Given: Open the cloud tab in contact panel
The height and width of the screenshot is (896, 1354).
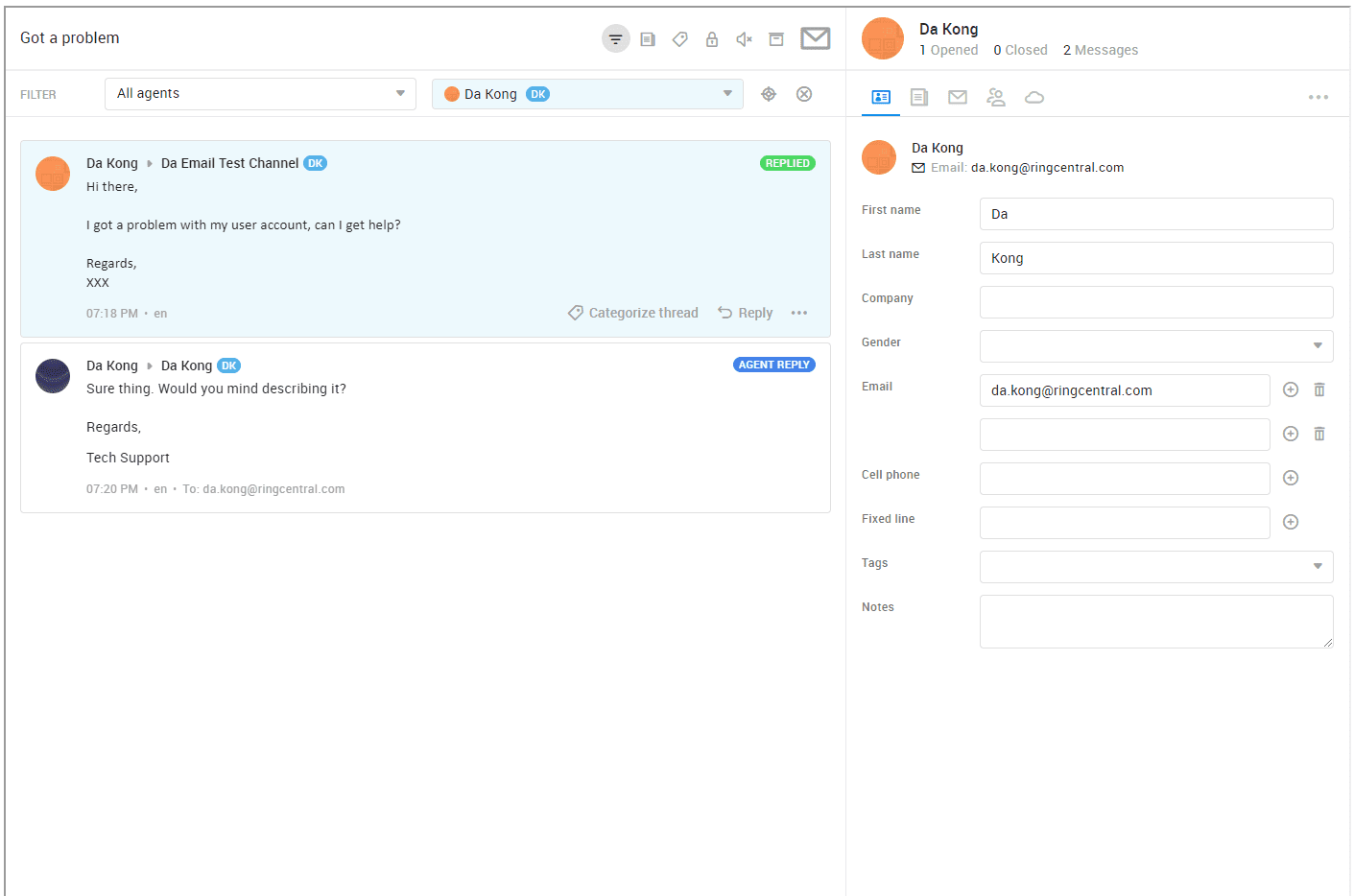Looking at the screenshot, I should point(1033,97).
